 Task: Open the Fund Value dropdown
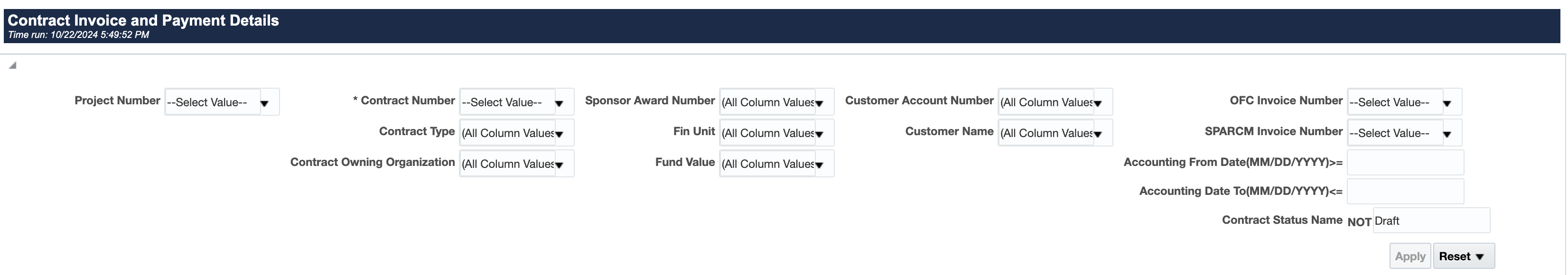point(819,164)
